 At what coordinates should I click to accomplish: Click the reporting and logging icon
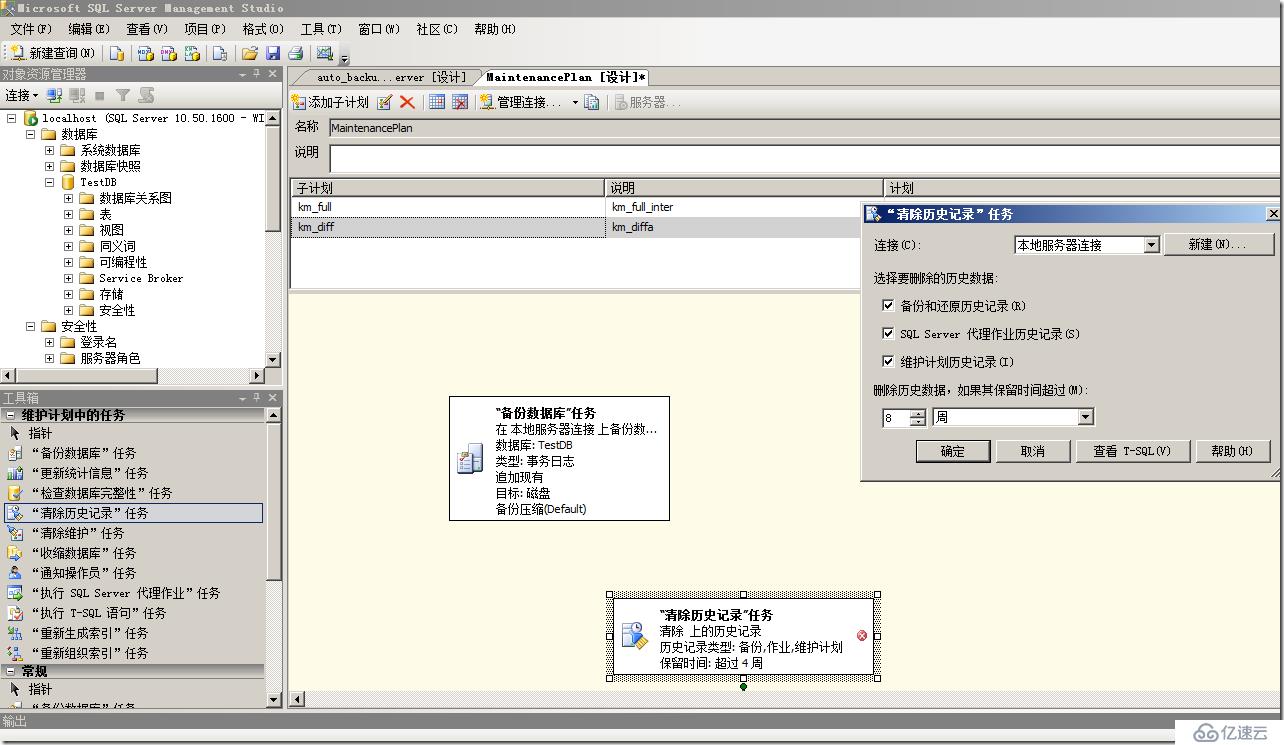point(592,102)
